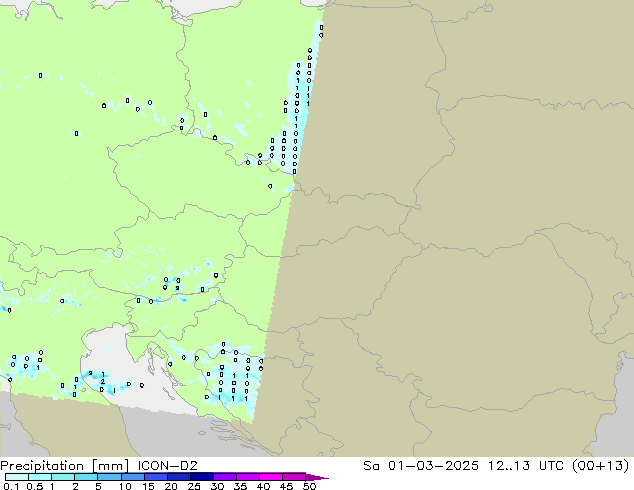Screen dimensions: 634x490
Task: Click the 30–35 mm purple swatch
Action: [x=225, y=477]
